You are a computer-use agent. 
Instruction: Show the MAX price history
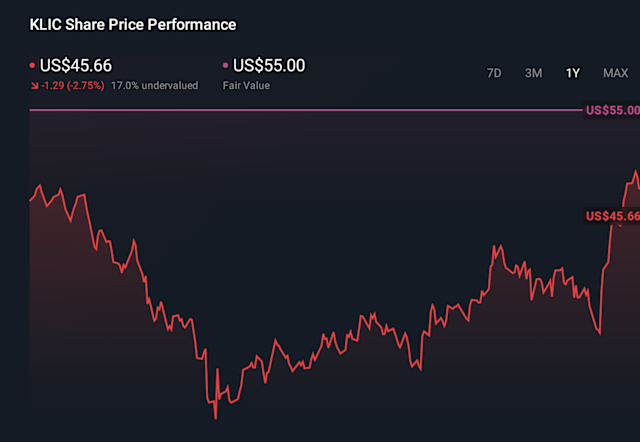[x=615, y=73]
